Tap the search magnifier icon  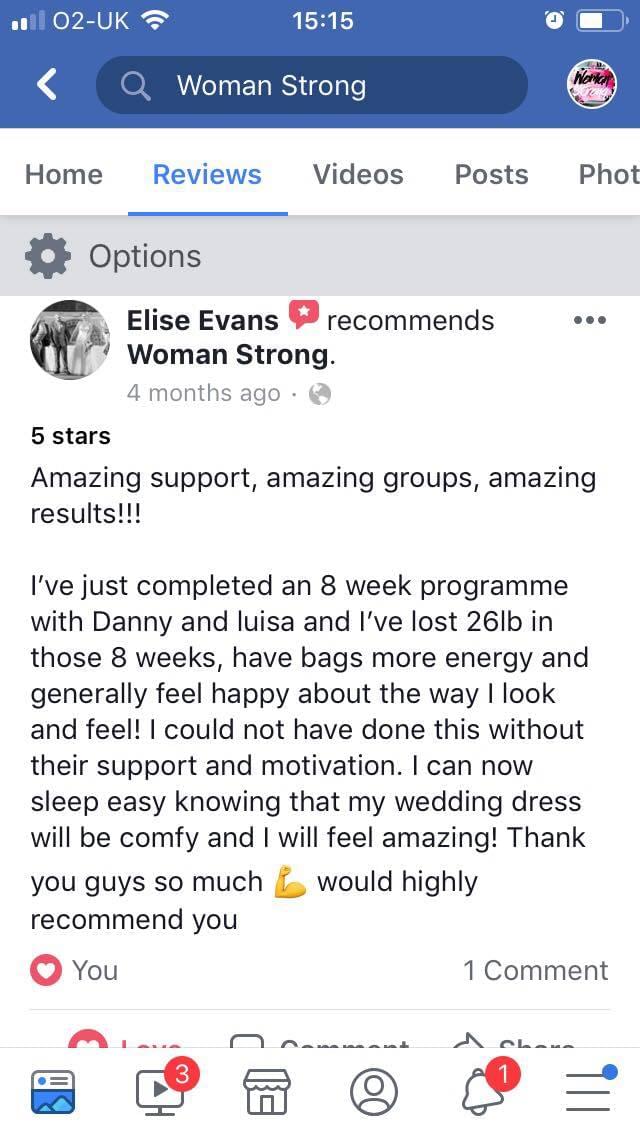click(x=135, y=86)
